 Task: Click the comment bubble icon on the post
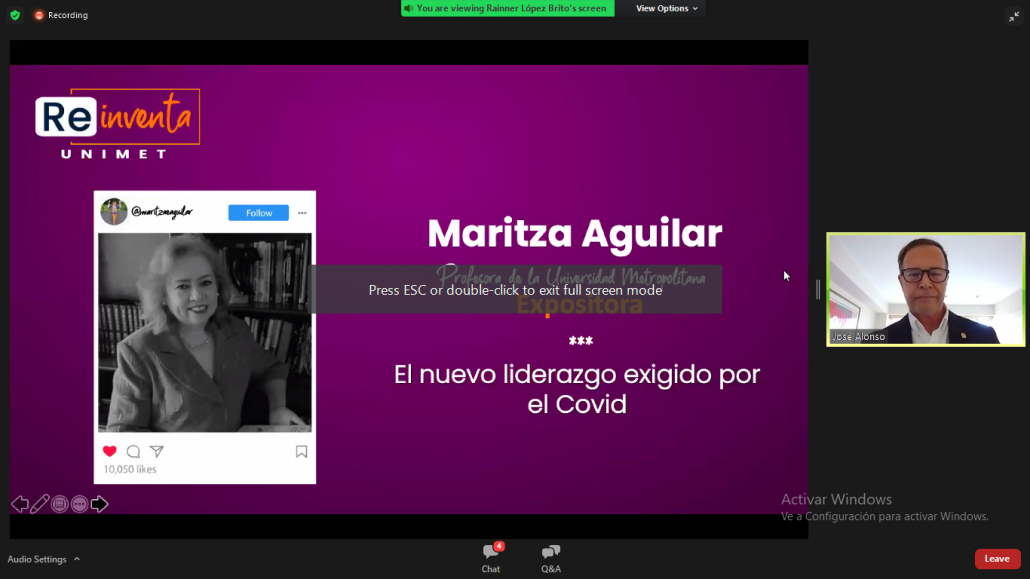point(133,452)
